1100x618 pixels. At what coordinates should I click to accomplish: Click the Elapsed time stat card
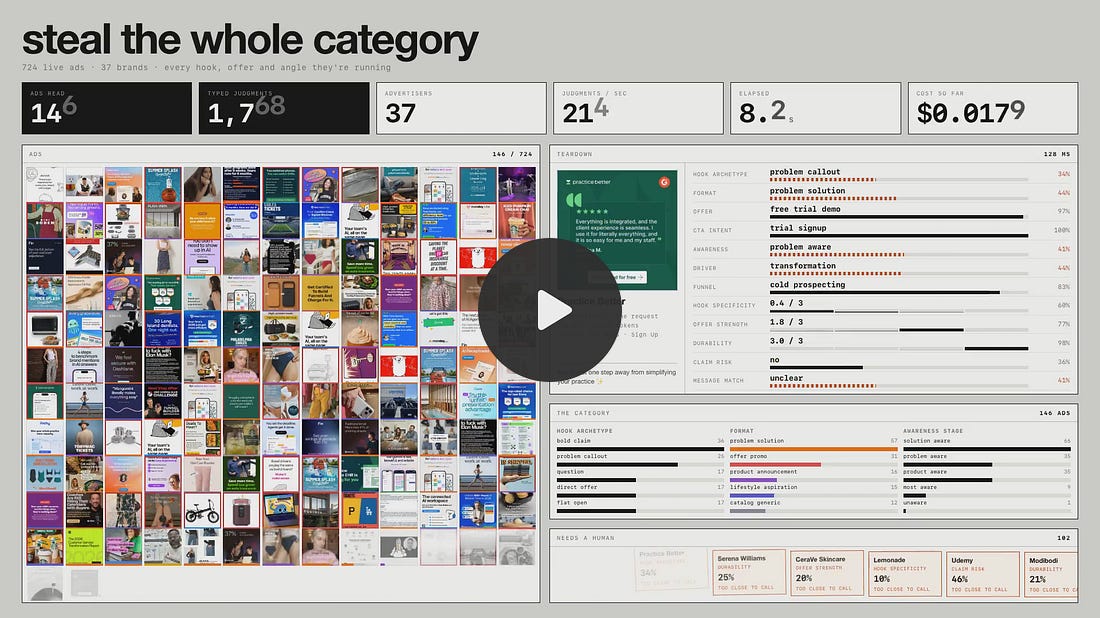click(x=815, y=108)
